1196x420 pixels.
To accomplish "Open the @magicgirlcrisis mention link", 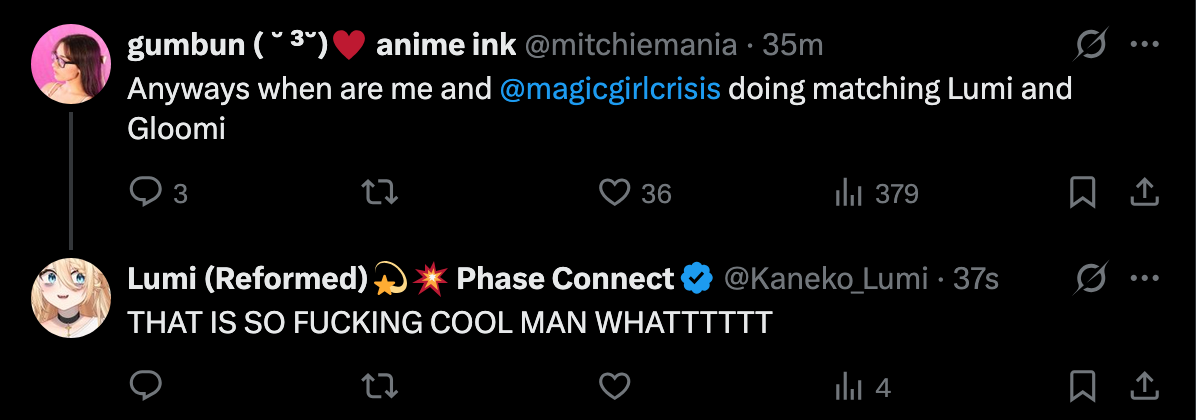I will (610, 89).
